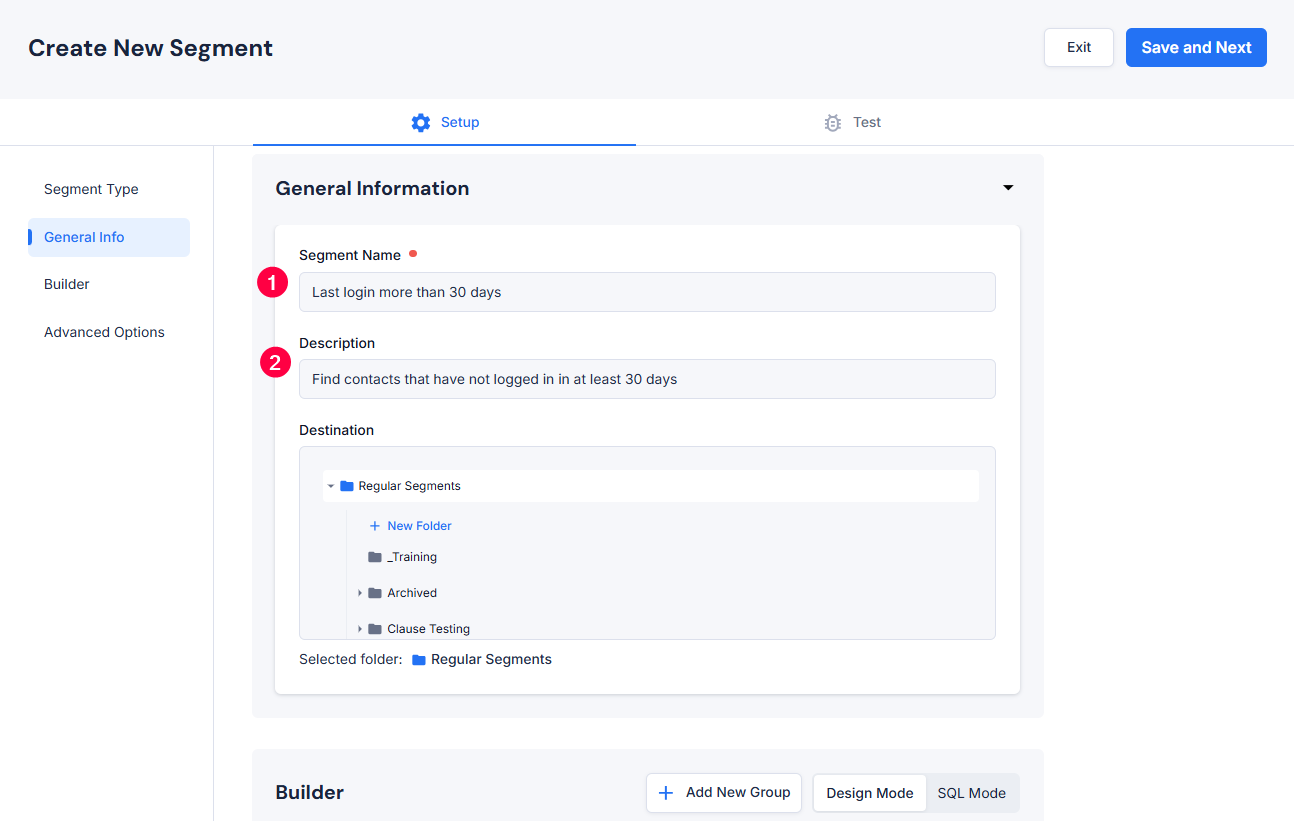The height and width of the screenshot is (821, 1294).
Task: Click the Setup gear icon
Action: [x=421, y=122]
